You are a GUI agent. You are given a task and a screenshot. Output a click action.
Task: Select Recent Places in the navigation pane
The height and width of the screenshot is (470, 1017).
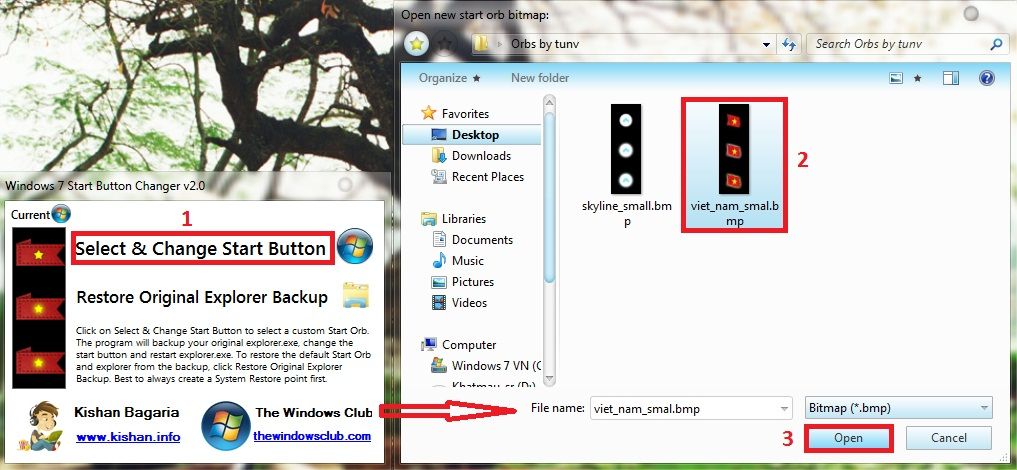pyautogui.click(x=488, y=176)
